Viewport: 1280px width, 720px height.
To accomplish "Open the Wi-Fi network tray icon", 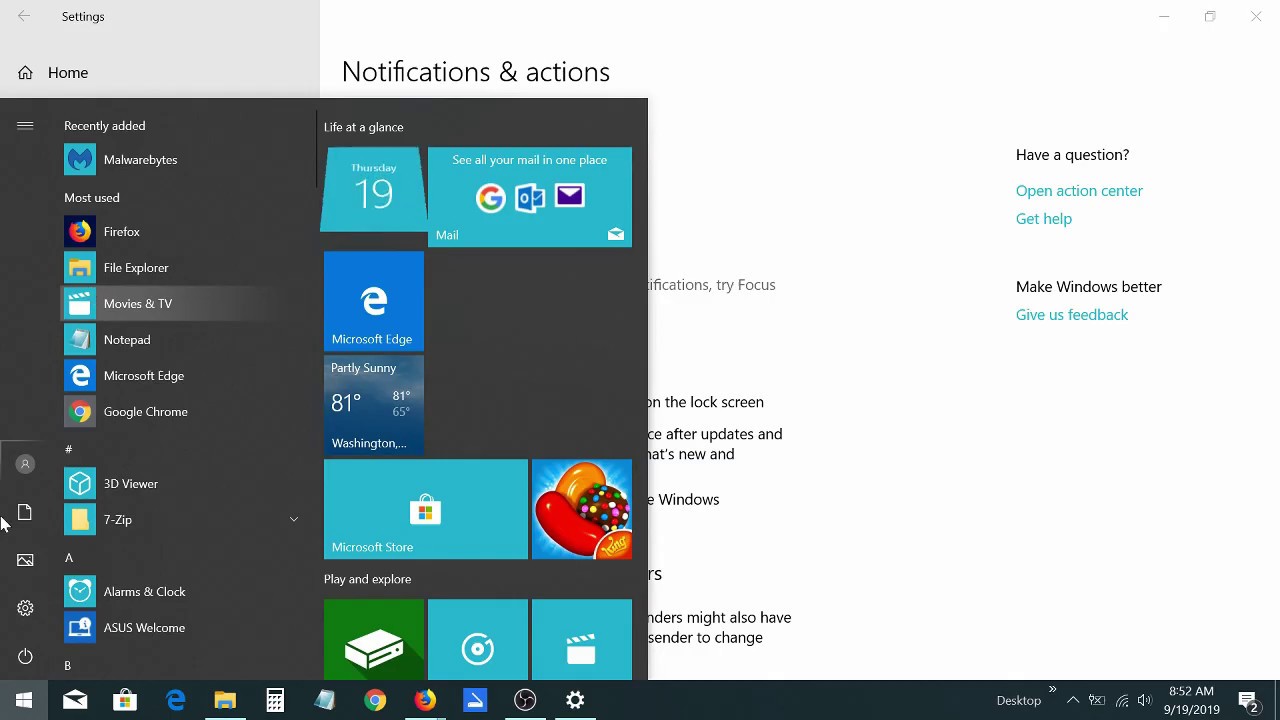I will click(x=1122, y=700).
